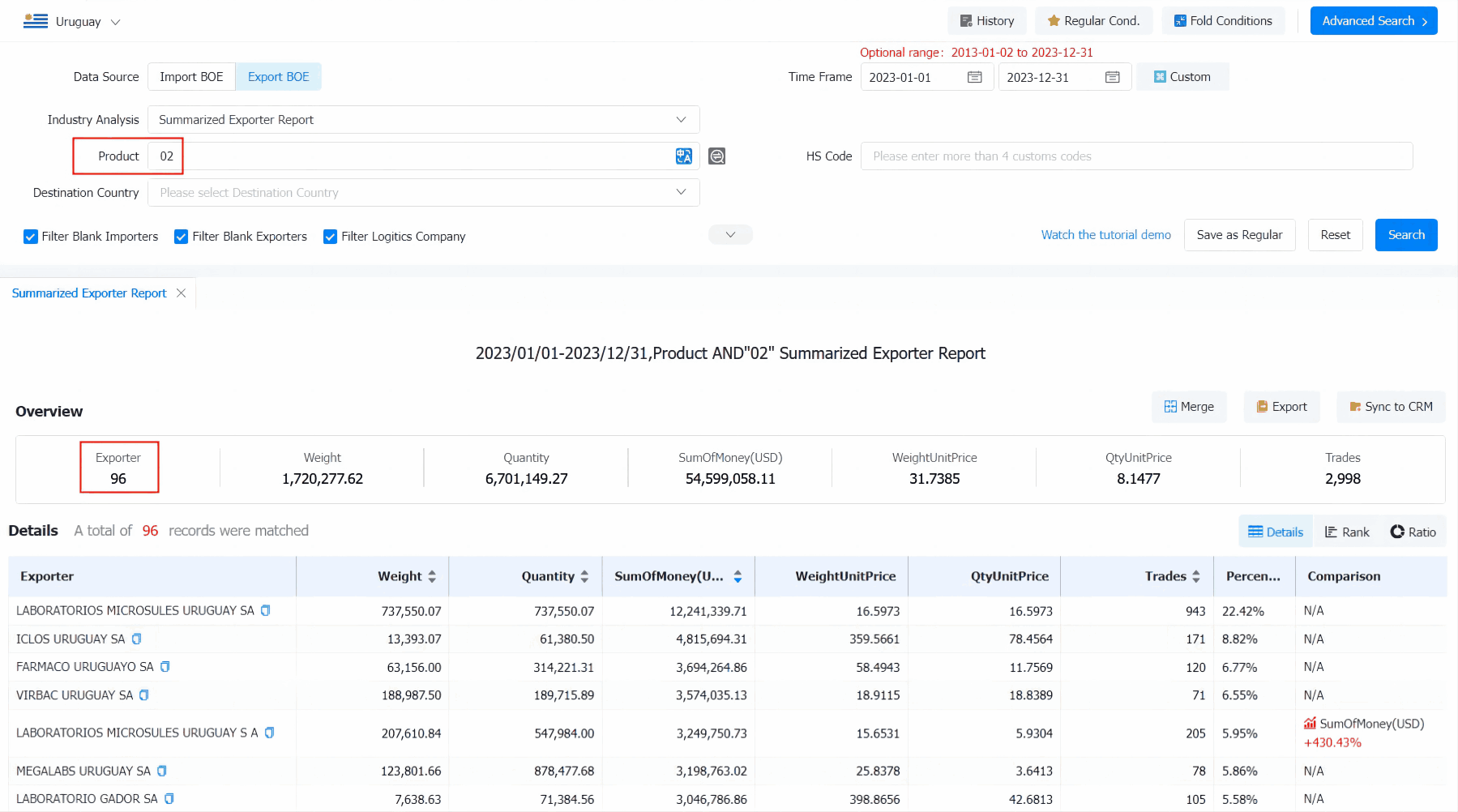Open History panel
Screen dimensions: 1458x812
[986, 21]
